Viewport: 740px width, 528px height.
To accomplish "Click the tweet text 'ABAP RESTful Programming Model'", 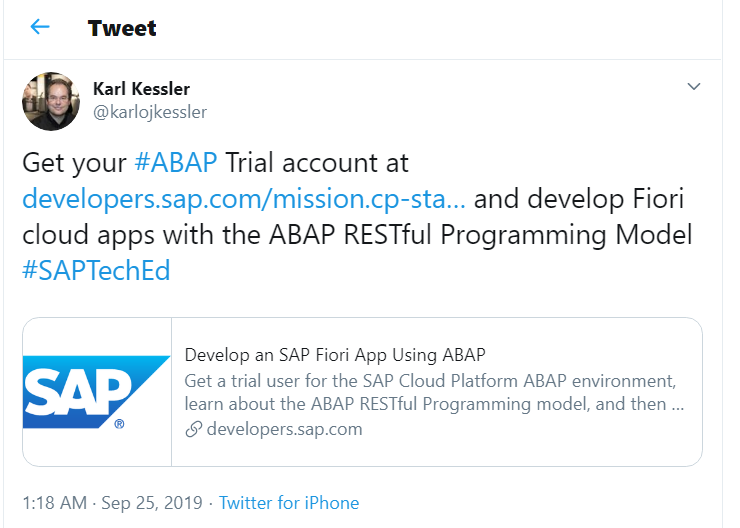I will coord(480,235).
